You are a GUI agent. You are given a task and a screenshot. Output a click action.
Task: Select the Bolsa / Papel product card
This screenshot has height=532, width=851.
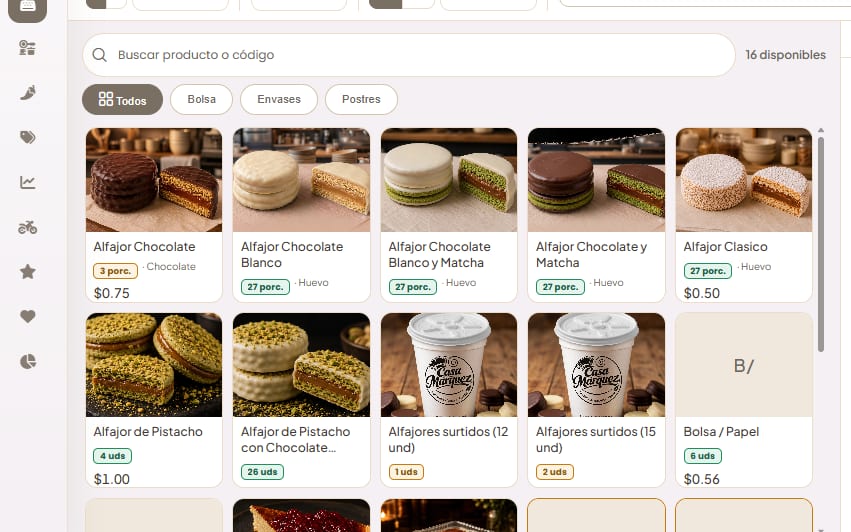[744, 400]
